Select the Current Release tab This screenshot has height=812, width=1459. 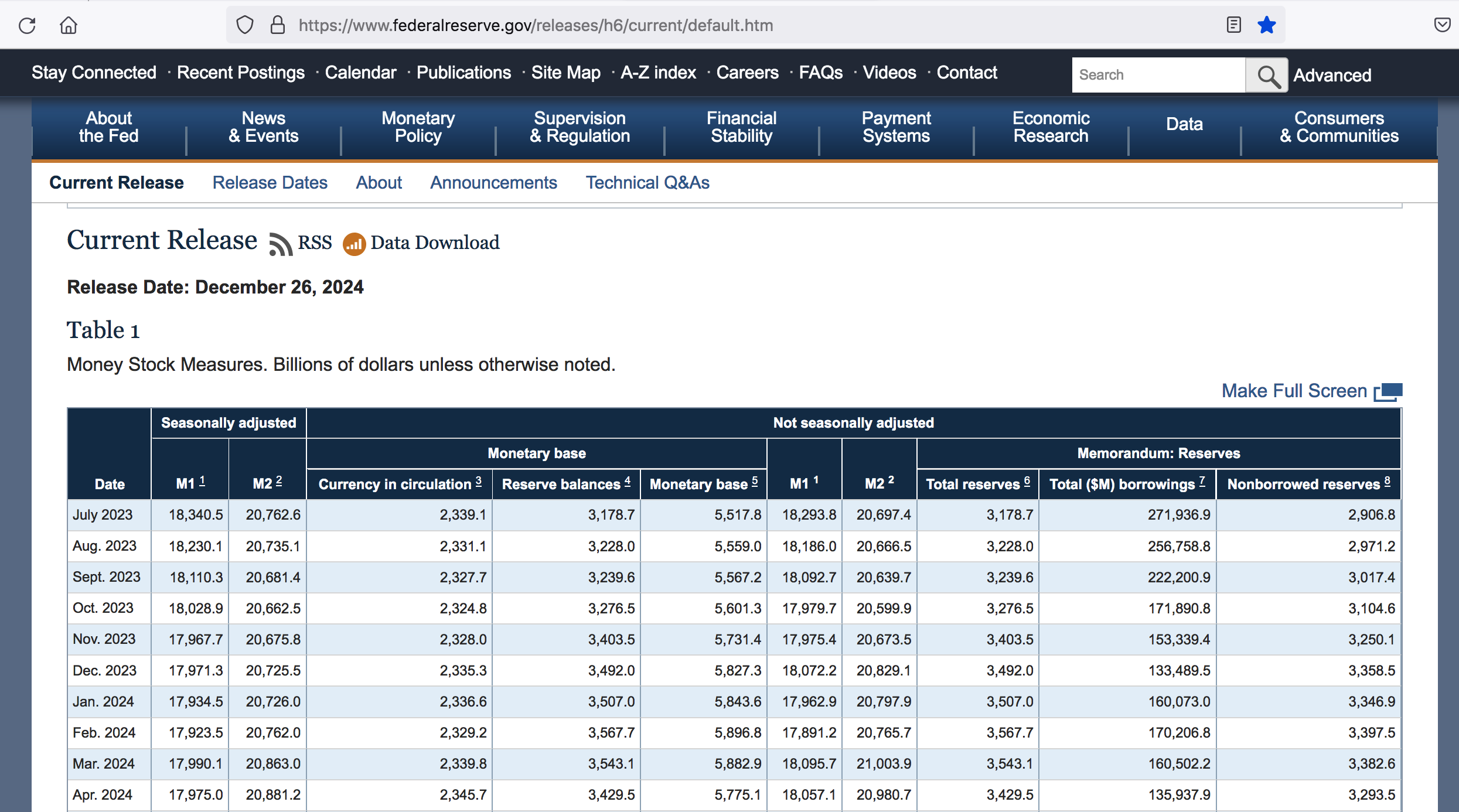[x=117, y=183]
